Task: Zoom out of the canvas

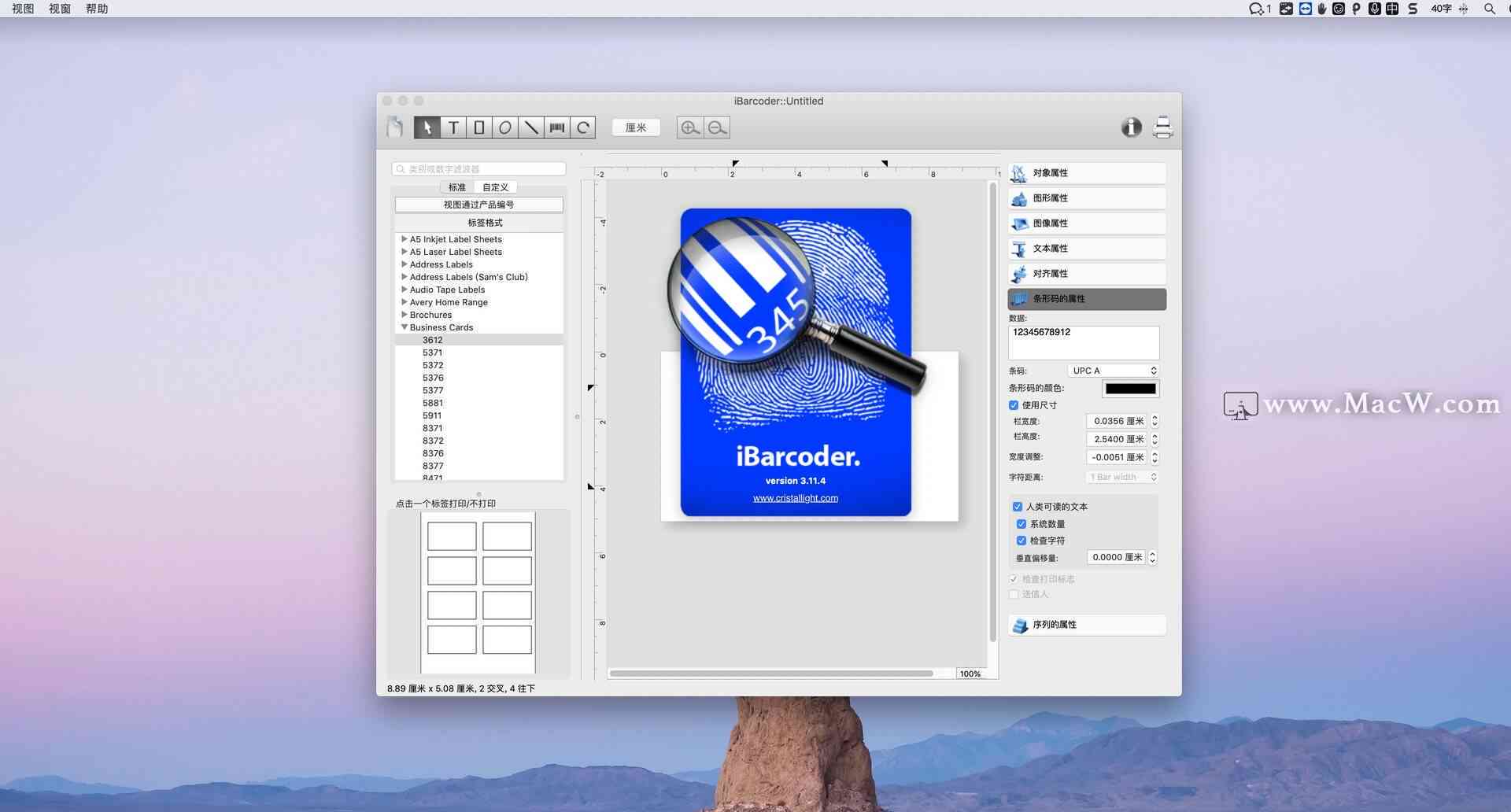Action: click(x=717, y=127)
